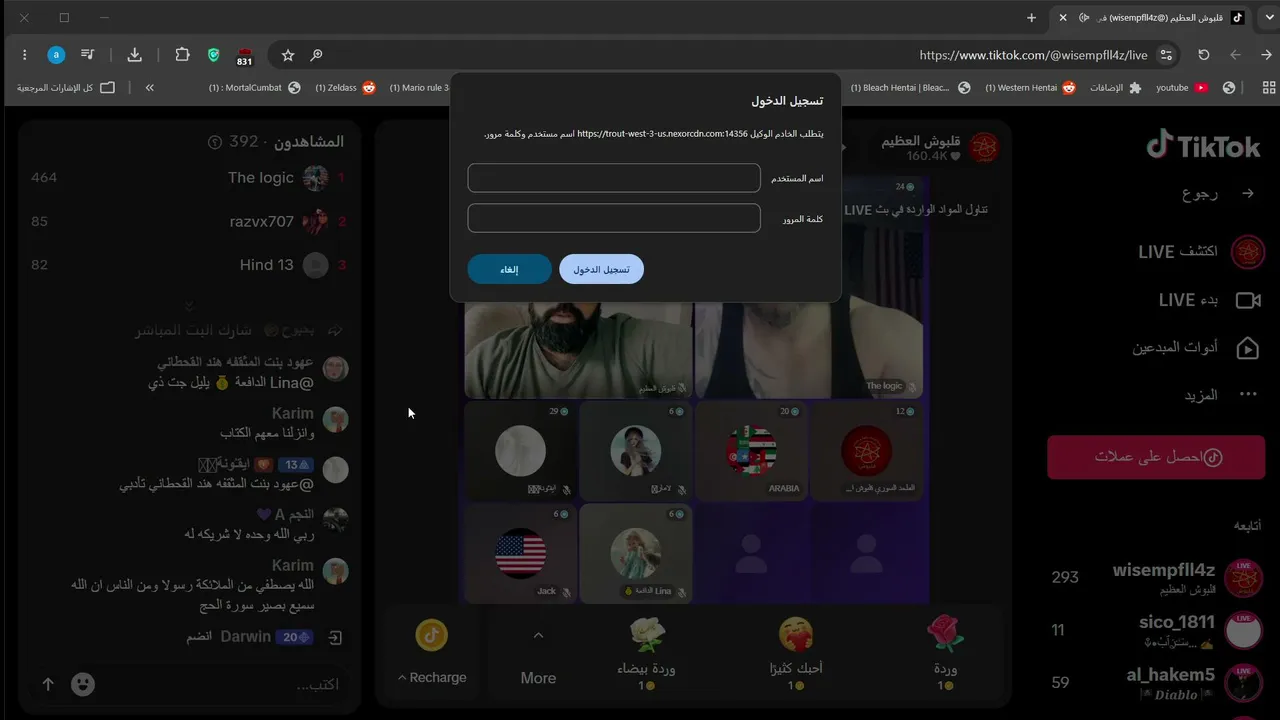This screenshot has width=1280, height=720.
Task: Open the emoji picker in chat
Action: click(83, 684)
